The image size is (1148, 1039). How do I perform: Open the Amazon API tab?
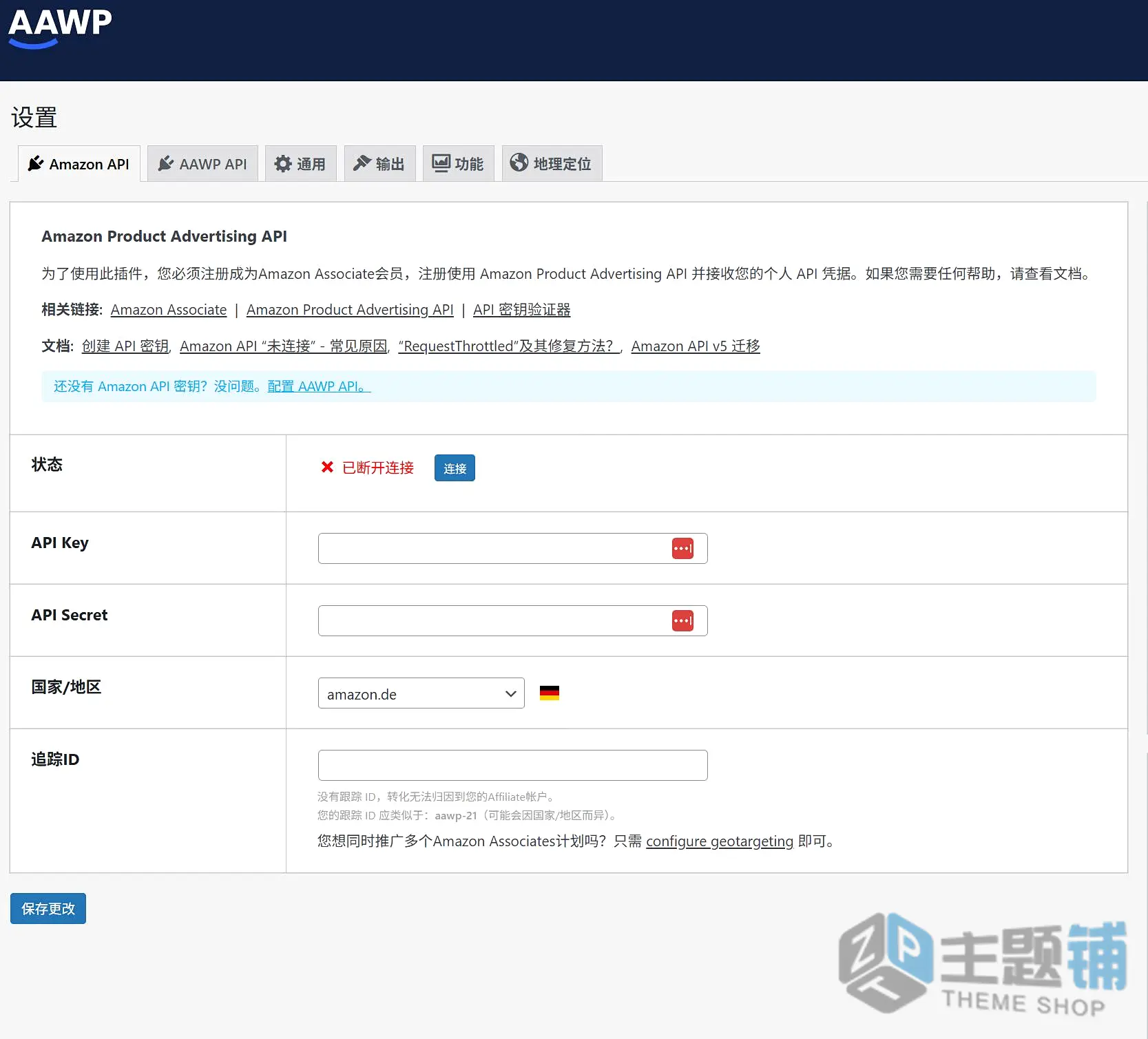(79, 164)
